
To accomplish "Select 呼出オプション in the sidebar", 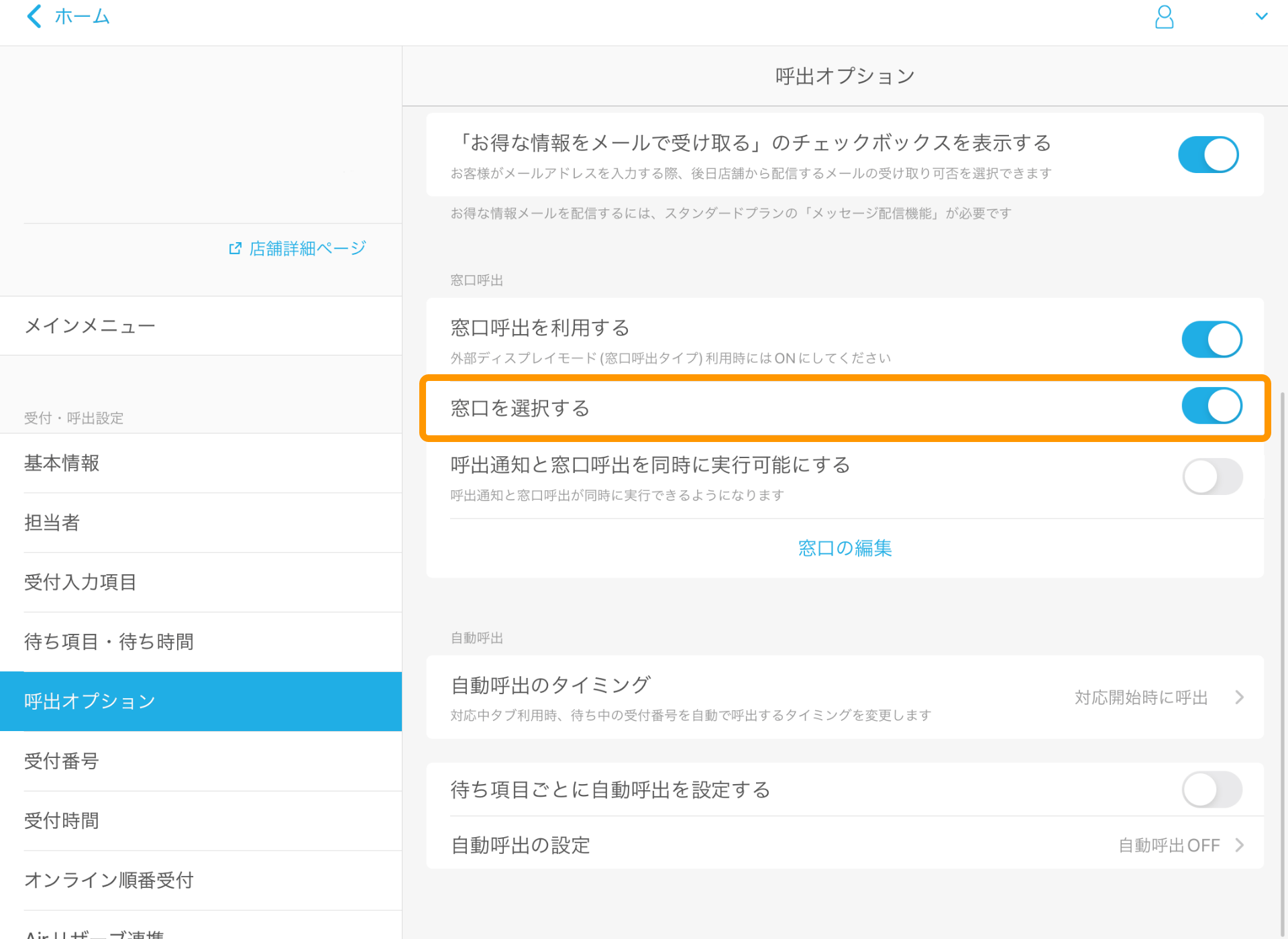I will [x=201, y=702].
